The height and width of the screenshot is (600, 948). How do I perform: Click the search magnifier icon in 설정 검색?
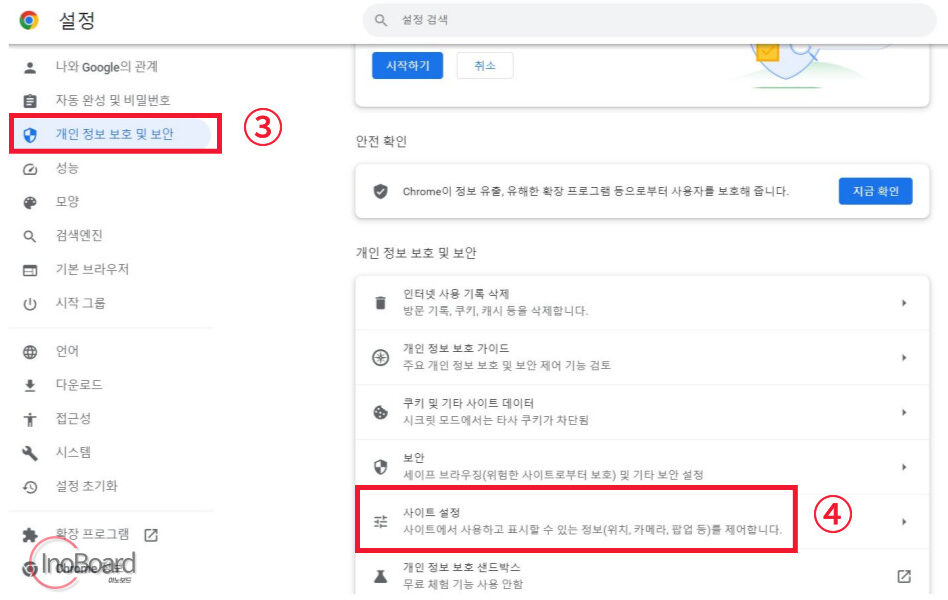(x=381, y=20)
